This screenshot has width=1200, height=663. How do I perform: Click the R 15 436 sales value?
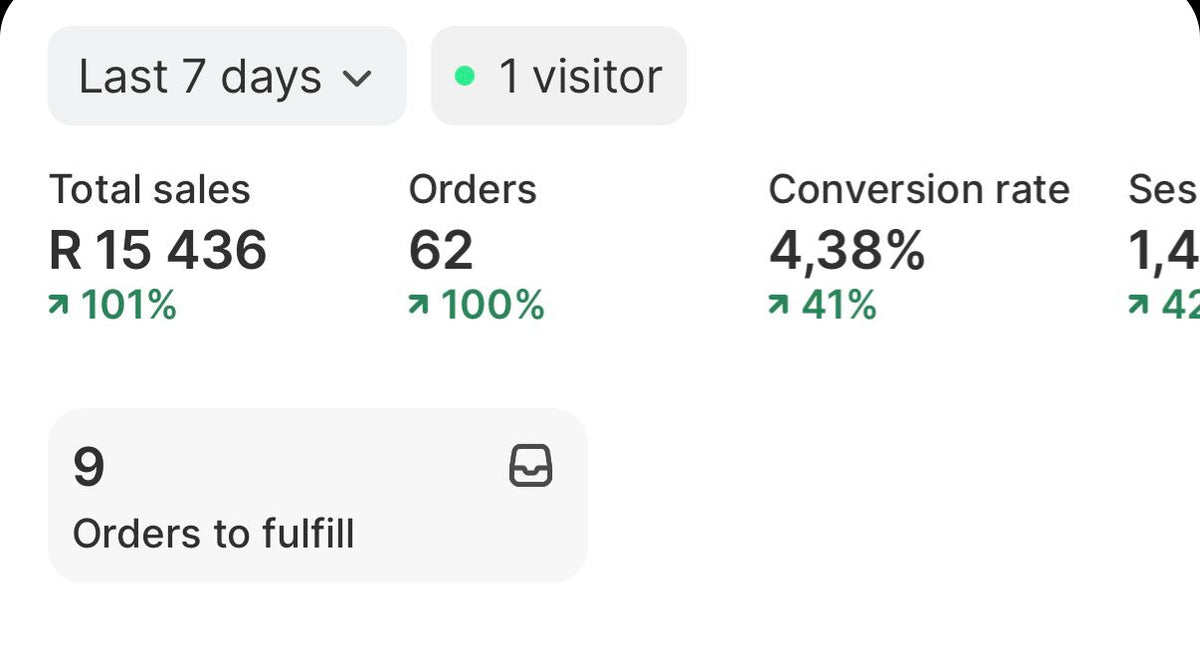click(158, 250)
